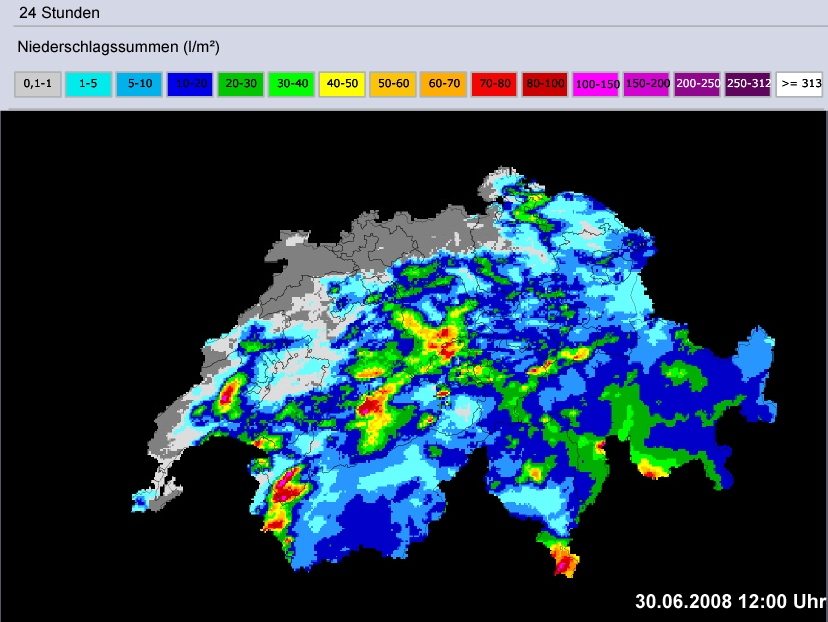Screen dimensions: 828x622
Task: Click the 80-100 dark red legend swatch
Action: (545, 84)
